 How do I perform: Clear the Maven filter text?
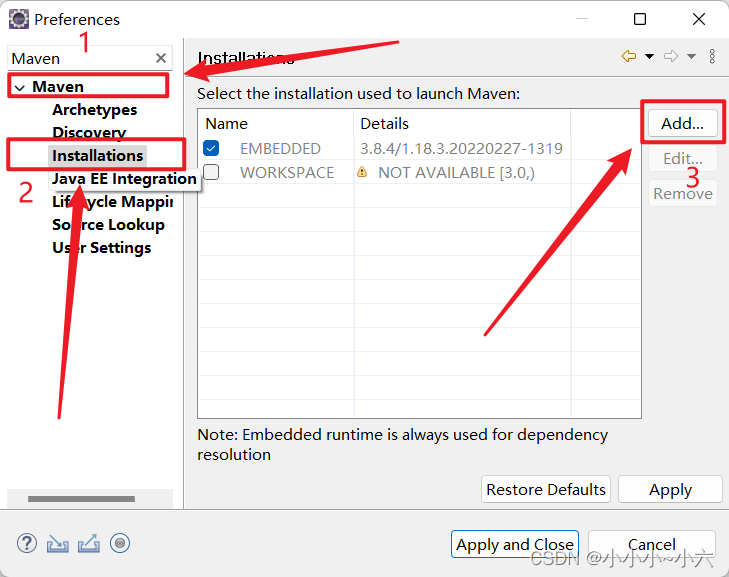[x=161, y=58]
